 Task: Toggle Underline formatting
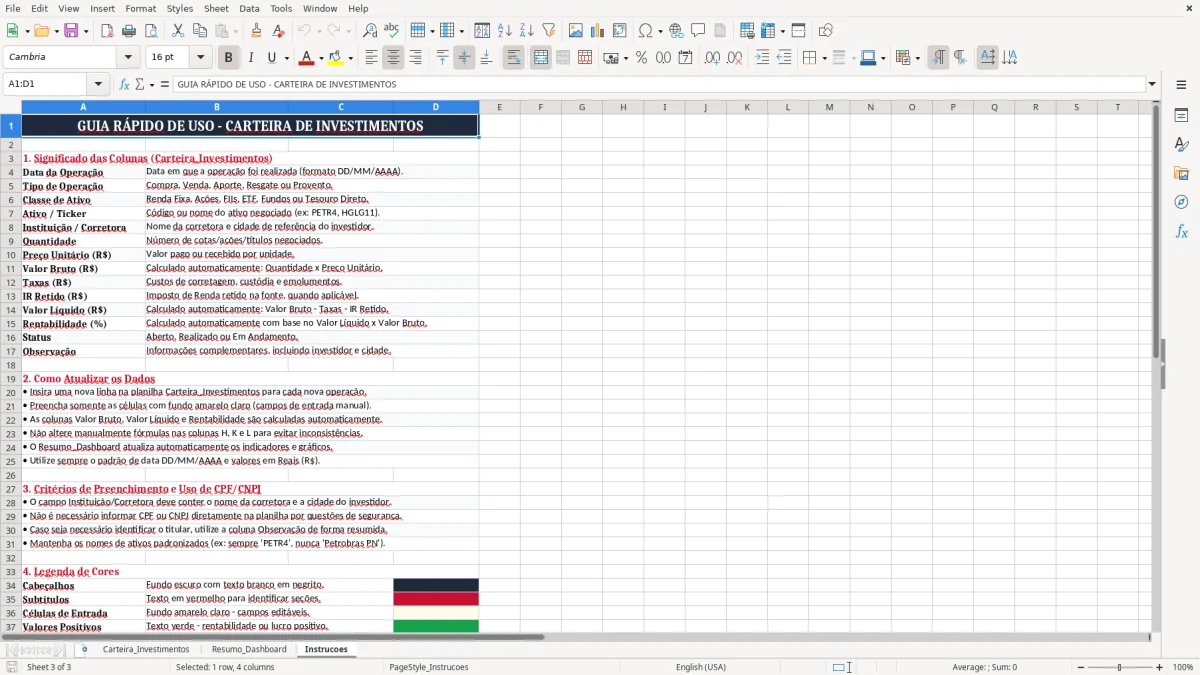coord(271,58)
